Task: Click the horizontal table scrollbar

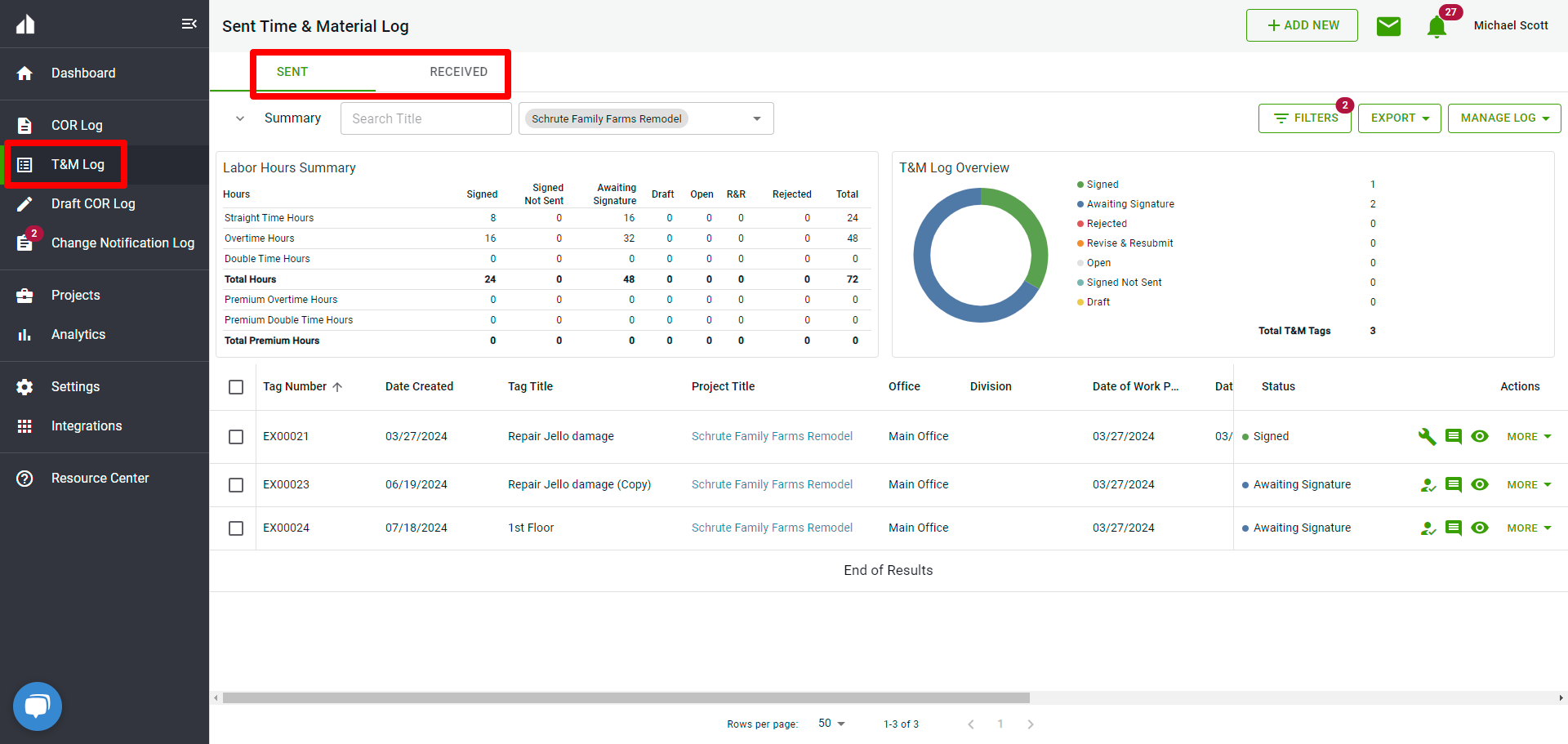Action: coord(626,698)
